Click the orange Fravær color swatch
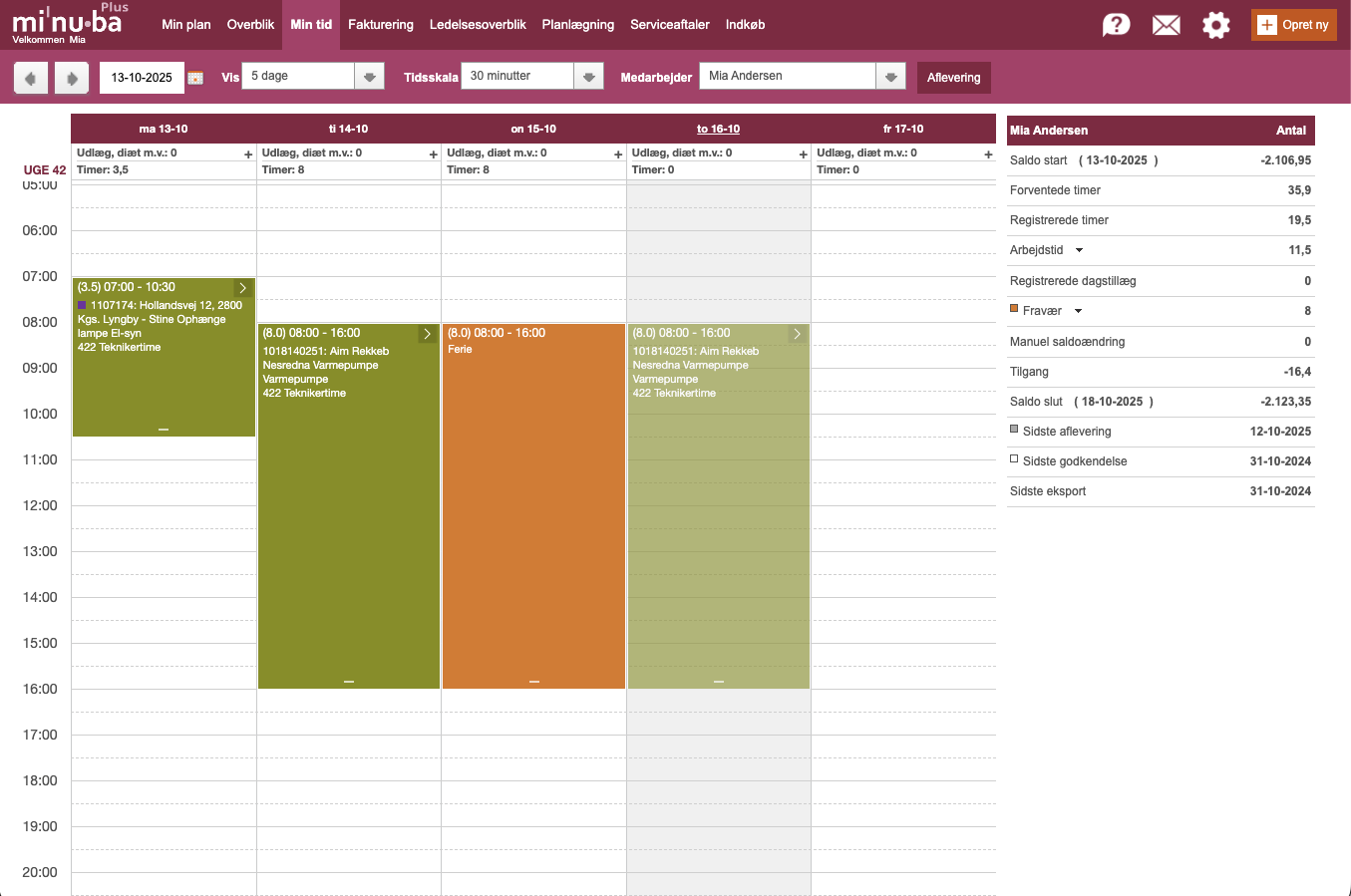The height and width of the screenshot is (896, 1351). tap(1014, 309)
